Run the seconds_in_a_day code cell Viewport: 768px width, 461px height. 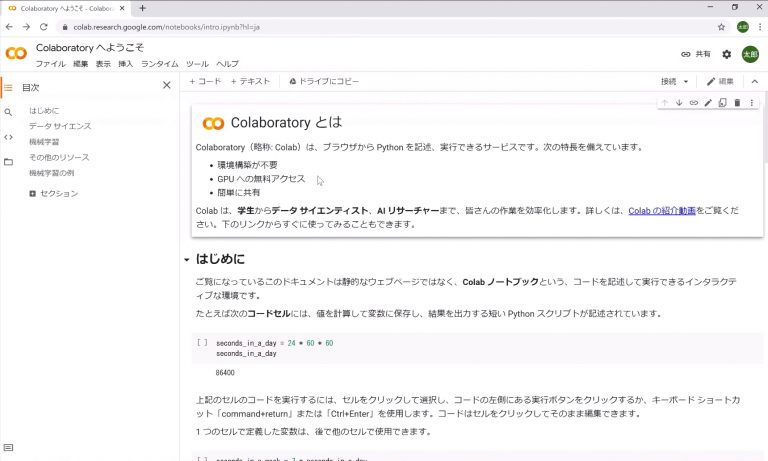coord(202,342)
